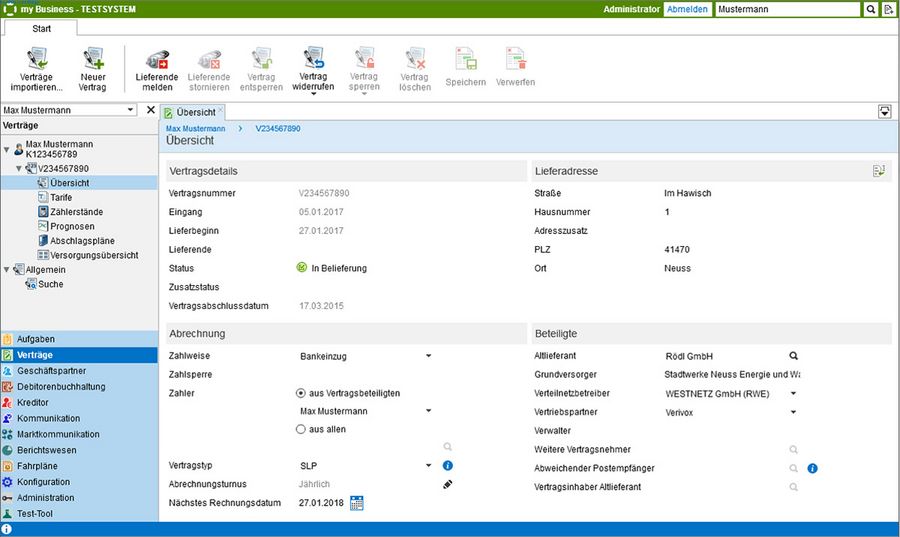This screenshot has width=900, height=537.
Task: Select Suche under Allgemein
Action: pos(51,284)
